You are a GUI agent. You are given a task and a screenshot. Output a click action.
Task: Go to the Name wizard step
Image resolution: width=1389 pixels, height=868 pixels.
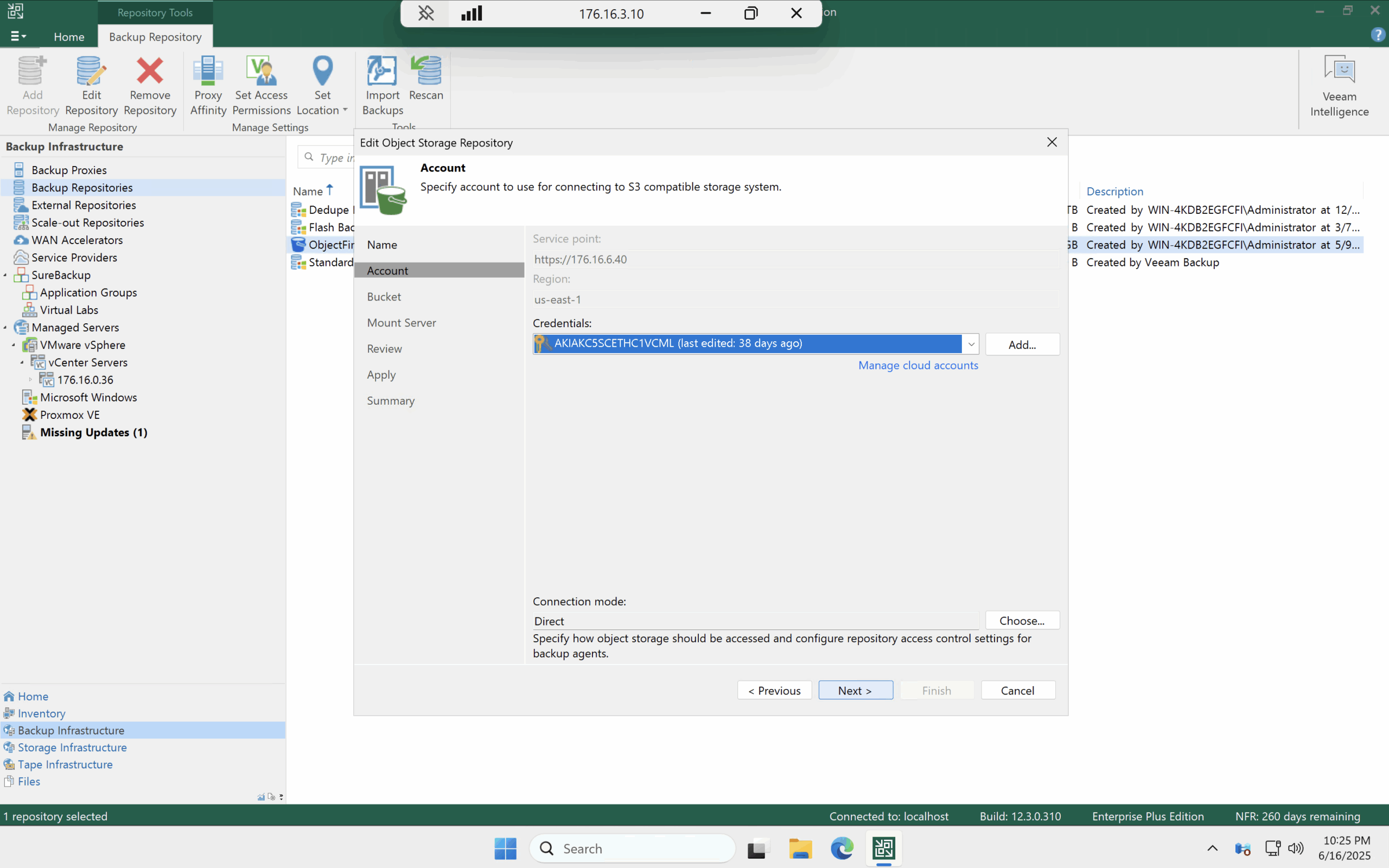(x=381, y=245)
